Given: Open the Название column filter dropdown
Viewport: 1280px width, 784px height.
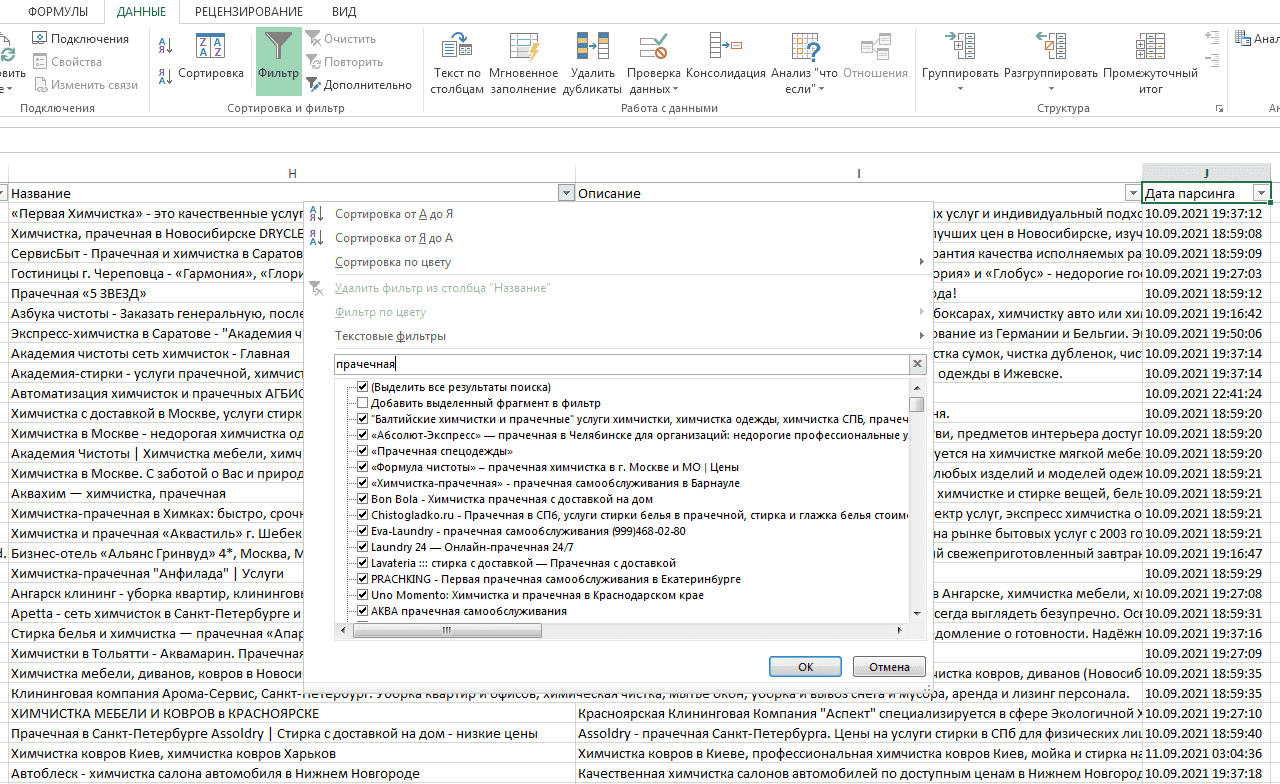Looking at the screenshot, I should coord(566,193).
